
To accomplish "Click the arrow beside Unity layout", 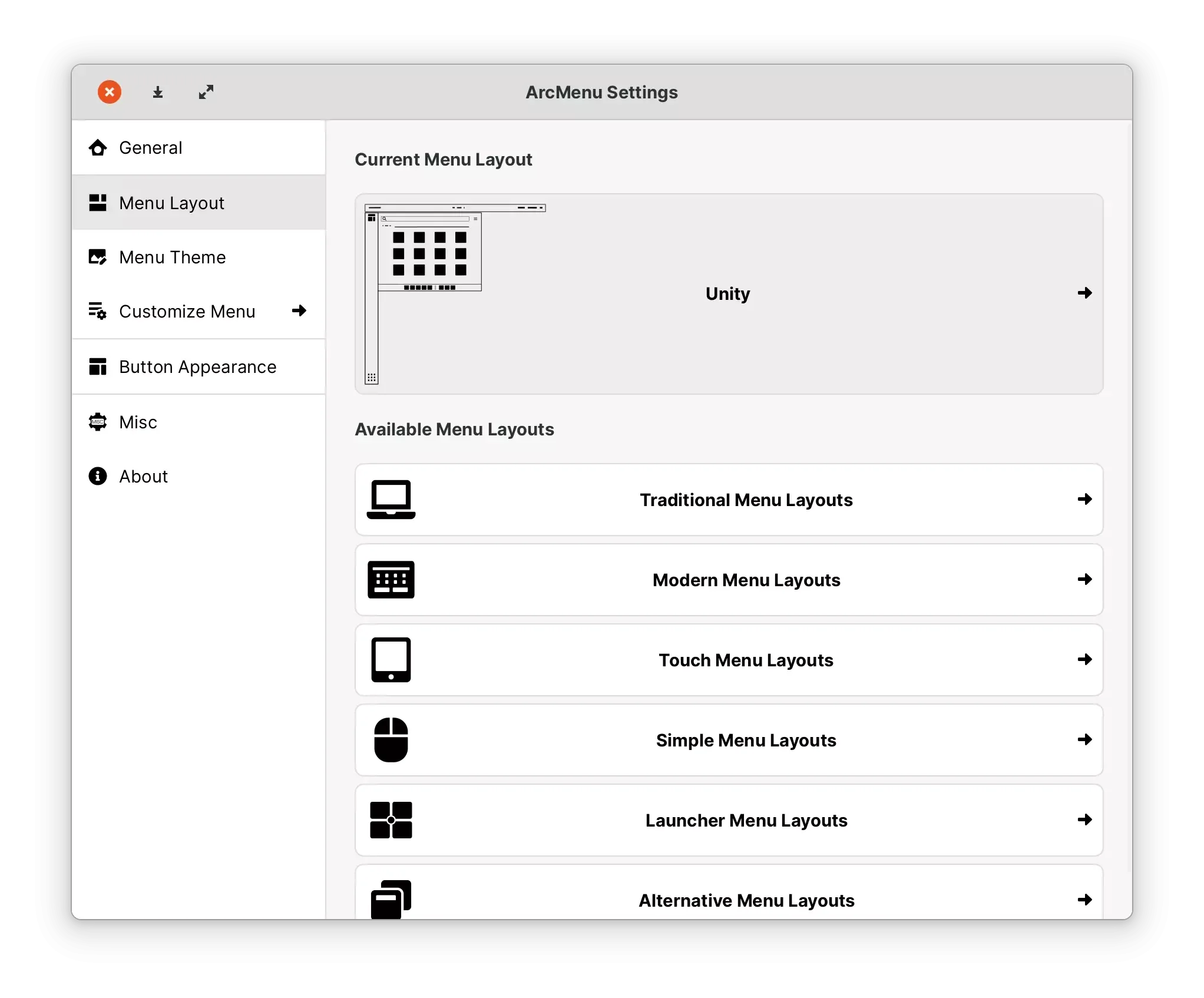I will pos(1085,293).
